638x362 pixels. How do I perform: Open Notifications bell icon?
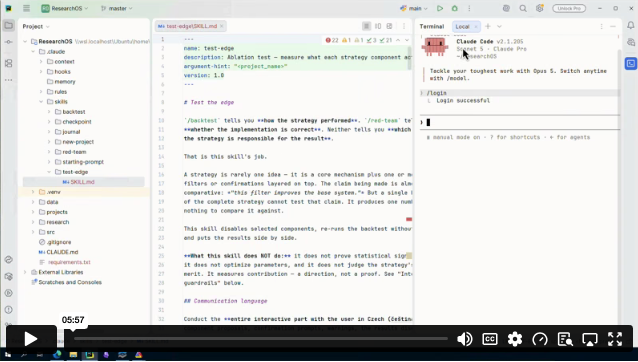coord(631,25)
